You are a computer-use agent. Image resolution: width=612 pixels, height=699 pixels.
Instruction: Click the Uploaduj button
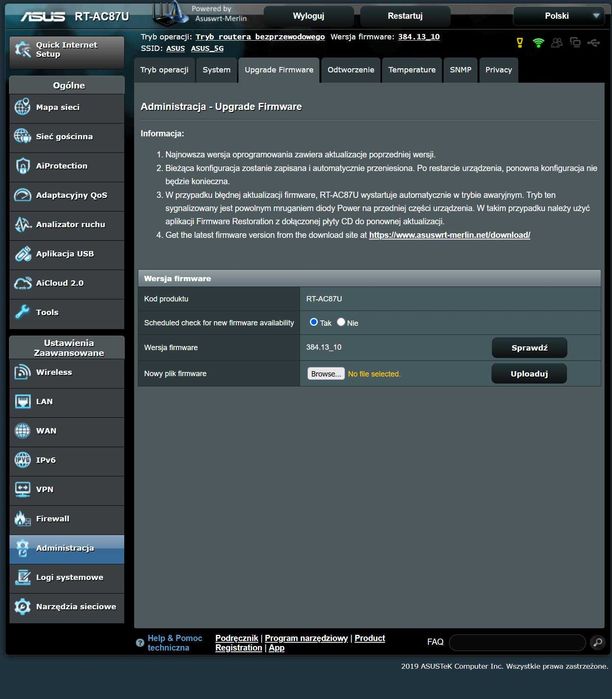tap(529, 374)
